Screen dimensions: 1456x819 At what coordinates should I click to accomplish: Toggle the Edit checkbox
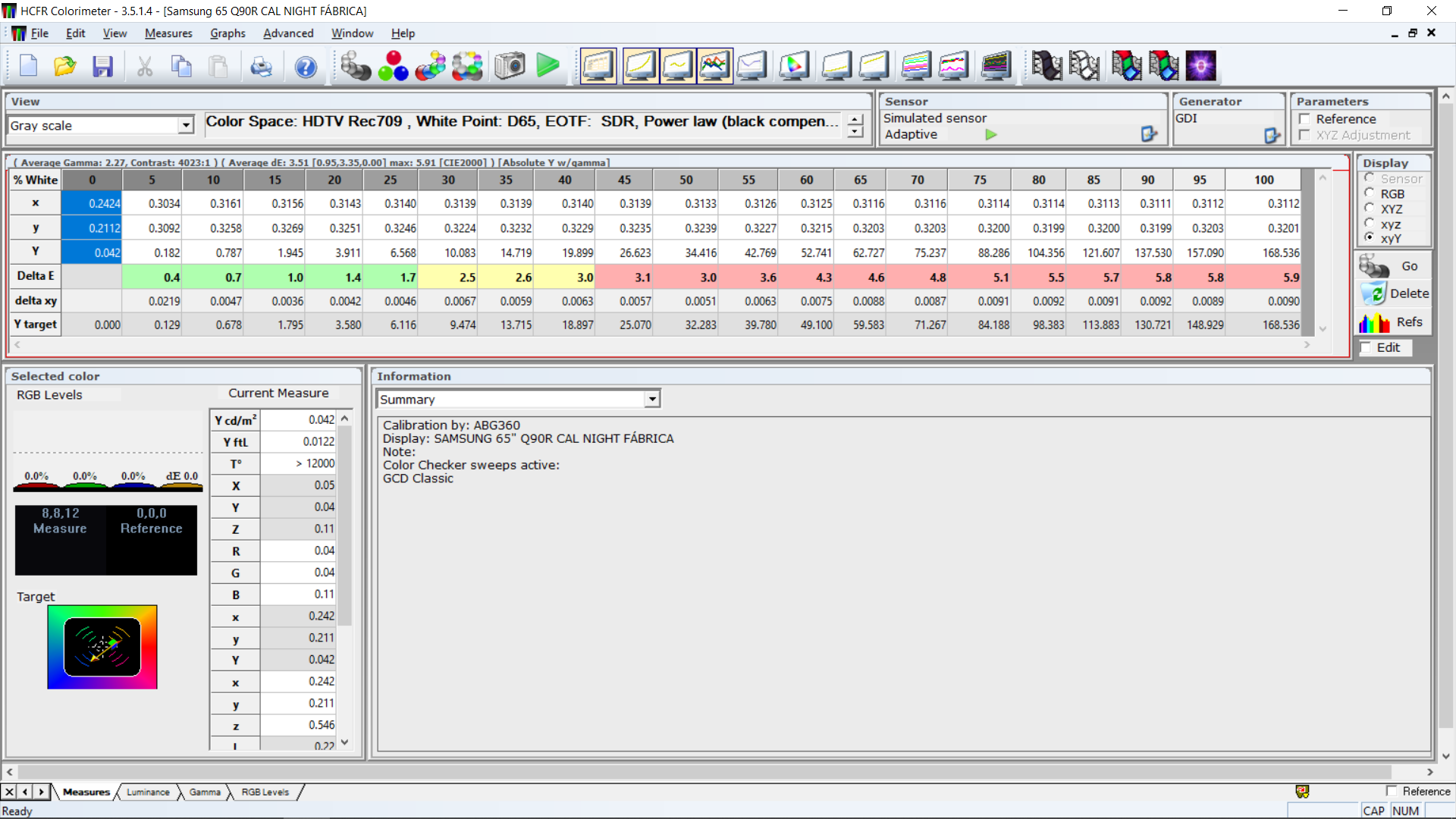[1367, 347]
